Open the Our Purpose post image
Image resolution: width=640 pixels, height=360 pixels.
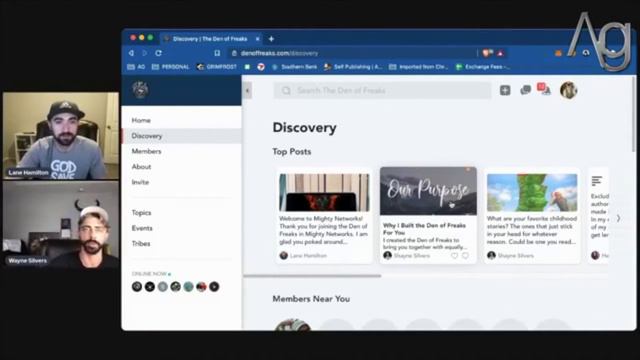[428, 191]
